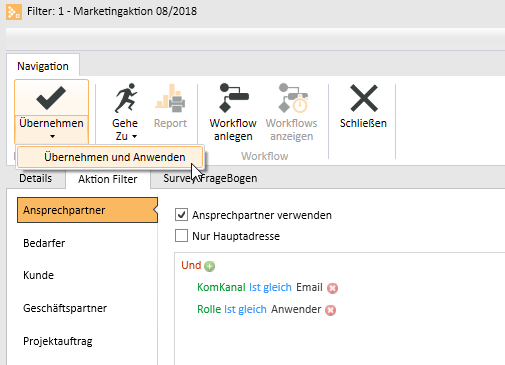
Task: Click the Und logical operator link
Action: point(191,265)
